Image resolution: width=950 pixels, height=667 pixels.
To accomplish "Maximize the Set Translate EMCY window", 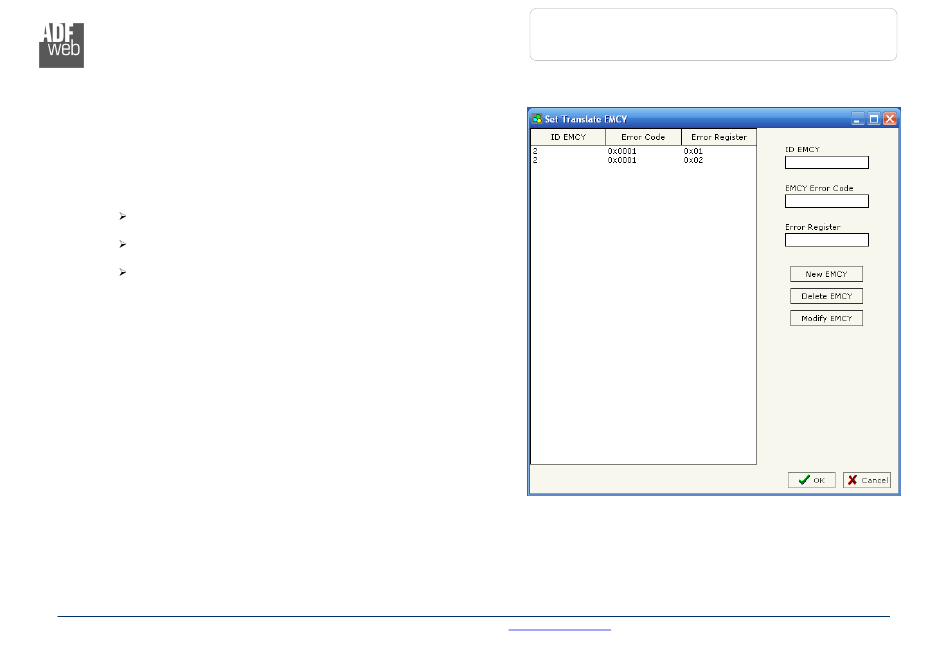I will pyautogui.click(x=873, y=118).
